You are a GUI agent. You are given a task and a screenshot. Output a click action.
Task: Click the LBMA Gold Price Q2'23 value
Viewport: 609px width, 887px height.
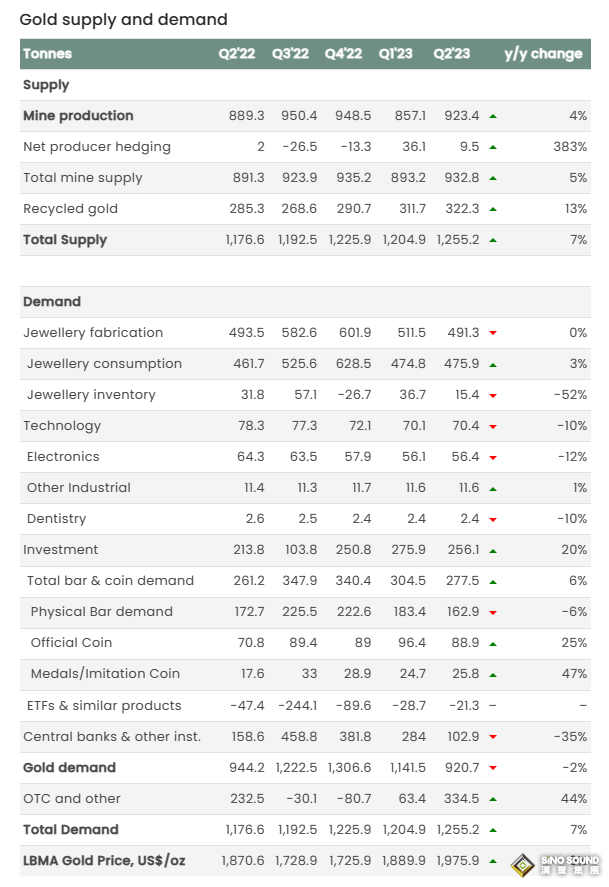456,861
